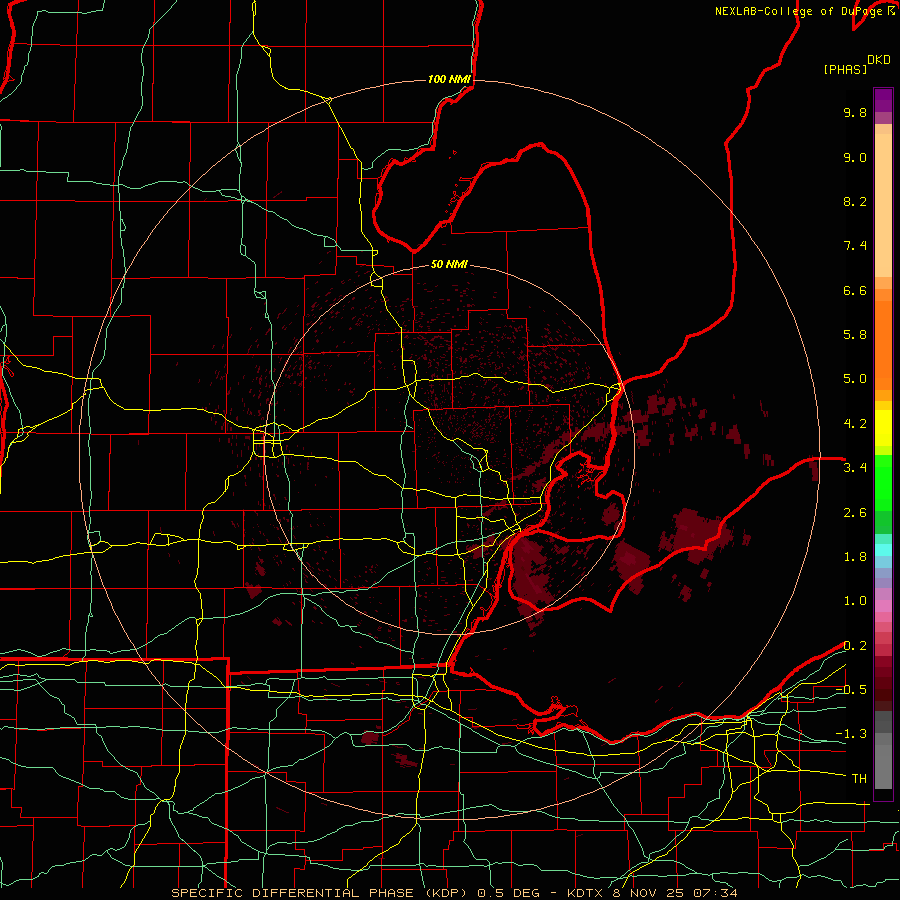Click the 4.2 value on the color scale

tap(855, 424)
